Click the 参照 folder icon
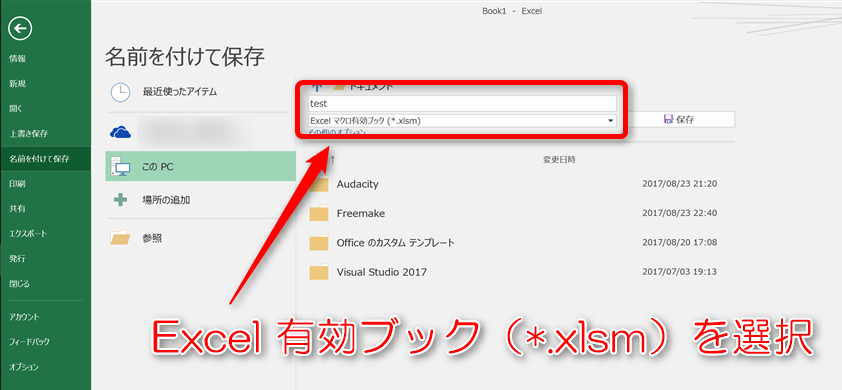 tap(120, 237)
